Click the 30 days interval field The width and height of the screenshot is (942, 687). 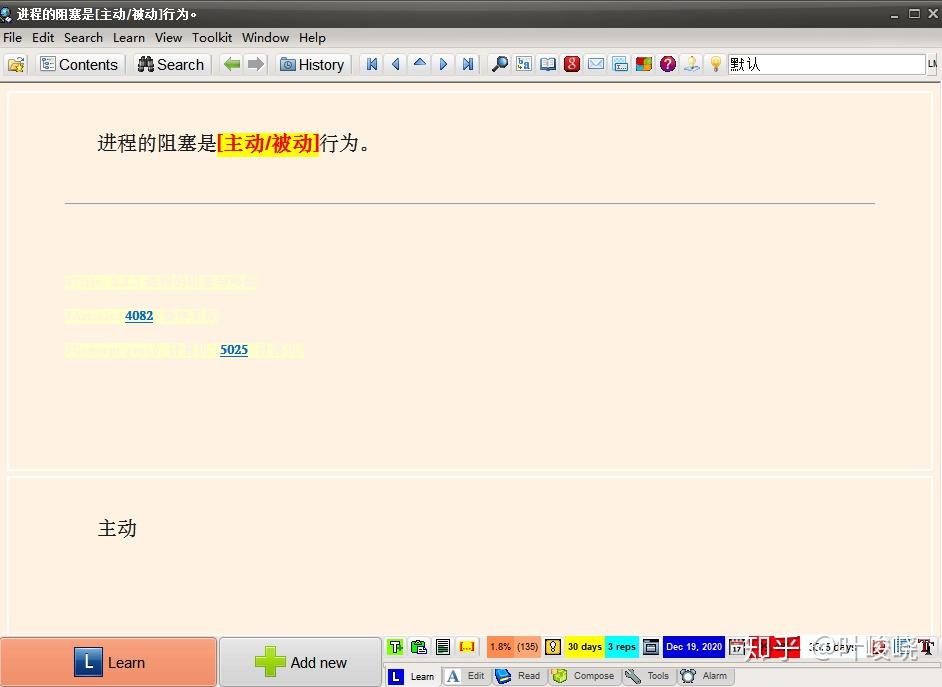tap(585, 646)
